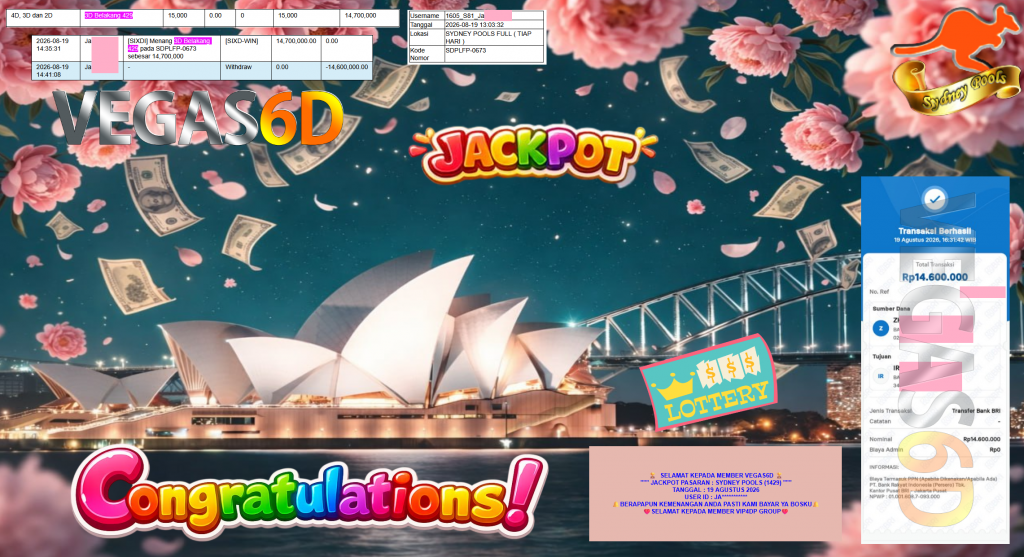Click the "19 Agustus 2026, 16:31:42 WIB" text

tap(935, 240)
